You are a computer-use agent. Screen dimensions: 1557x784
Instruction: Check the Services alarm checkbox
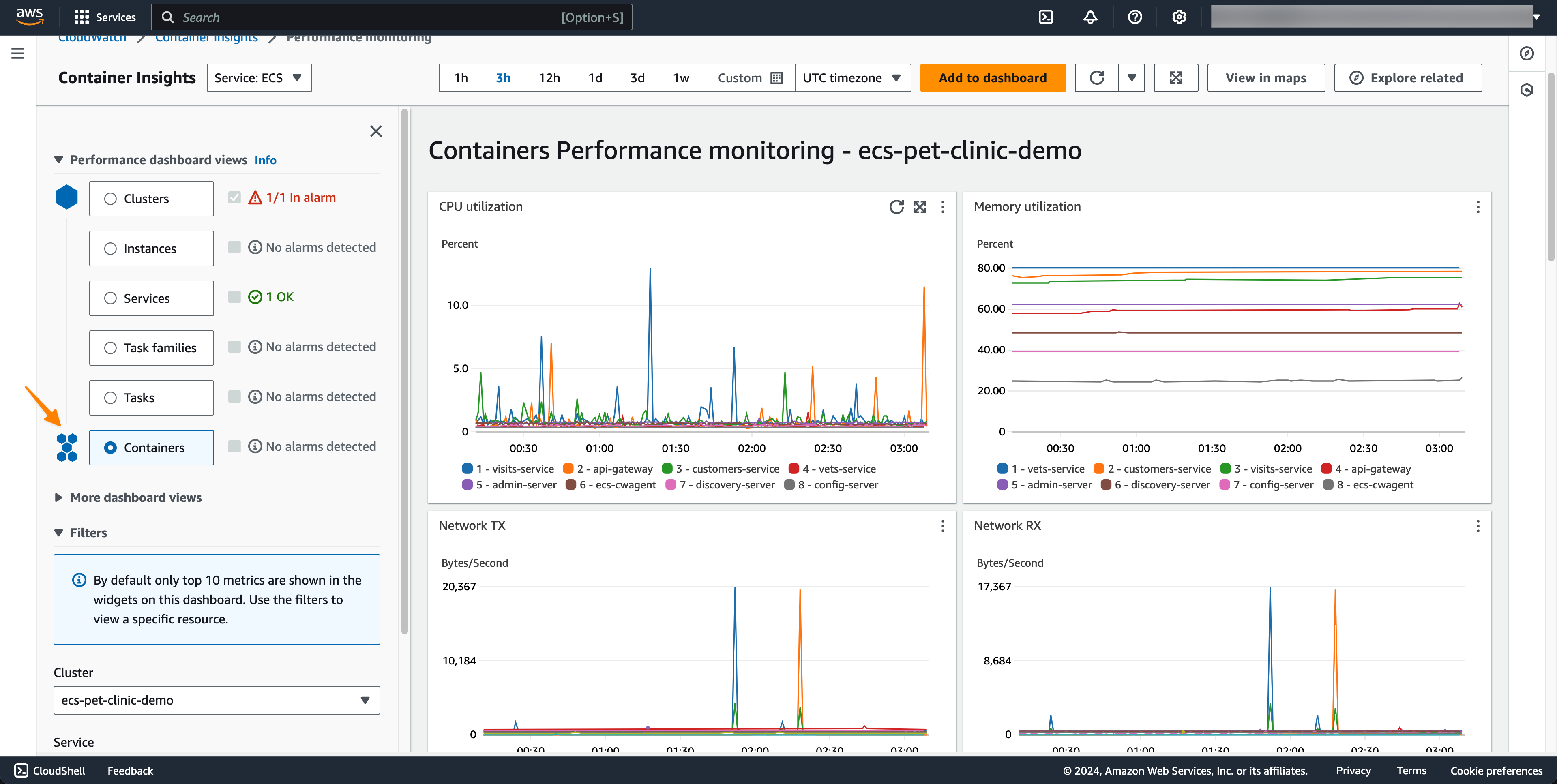pyautogui.click(x=234, y=297)
